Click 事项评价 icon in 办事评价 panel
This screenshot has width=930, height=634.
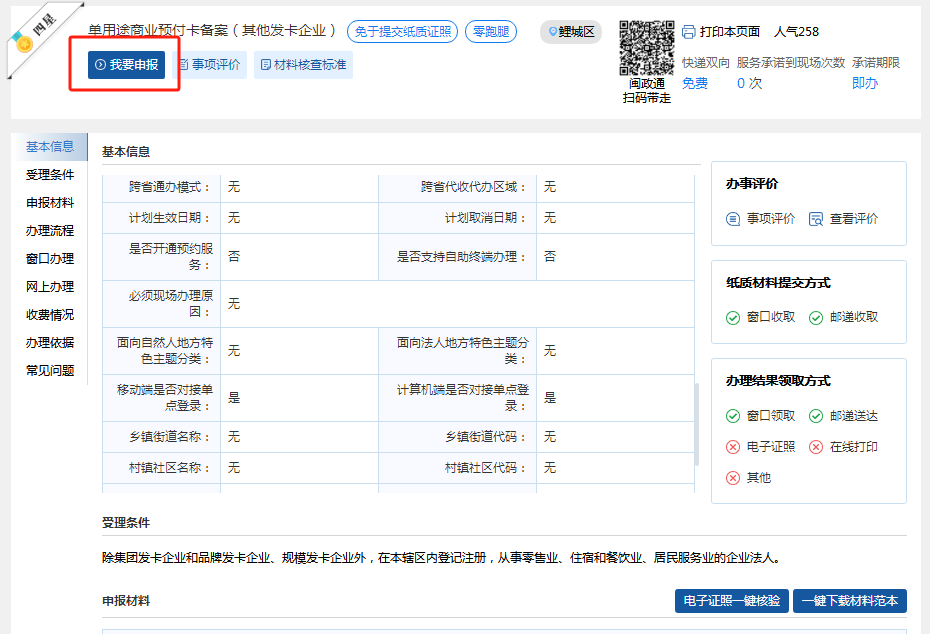[x=733, y=219]
